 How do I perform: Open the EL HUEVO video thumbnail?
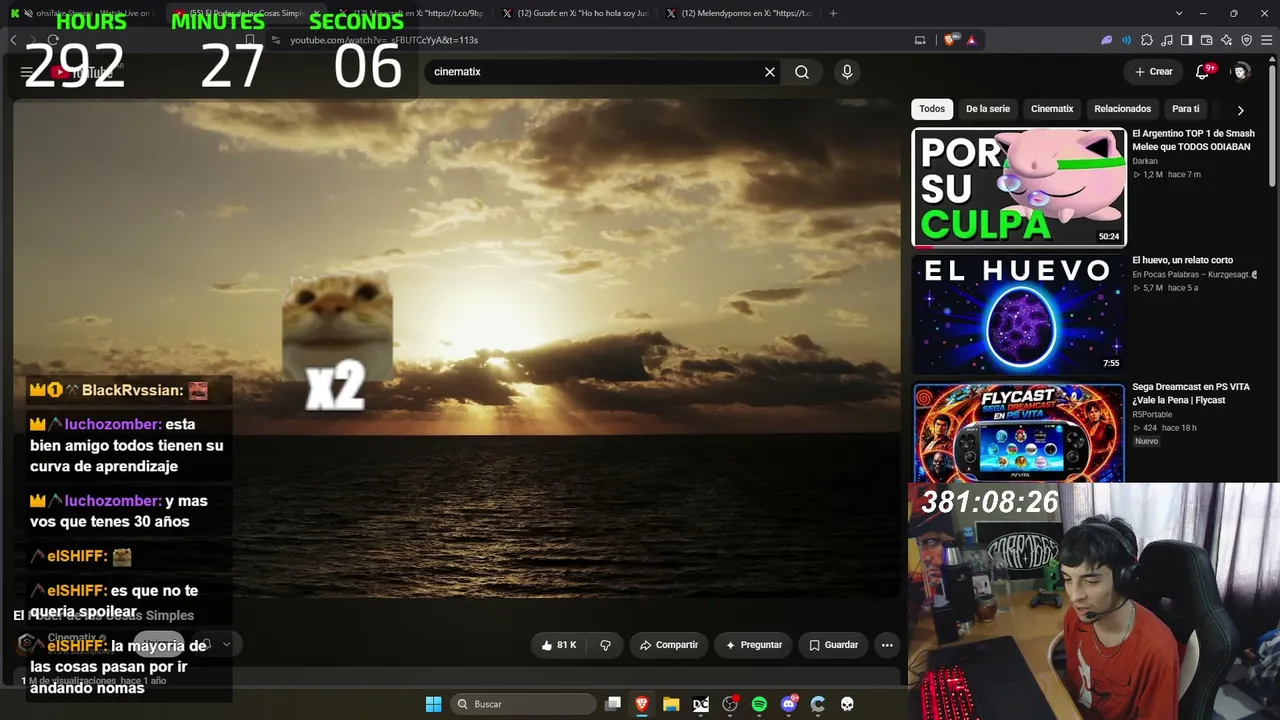[1019, 314]
